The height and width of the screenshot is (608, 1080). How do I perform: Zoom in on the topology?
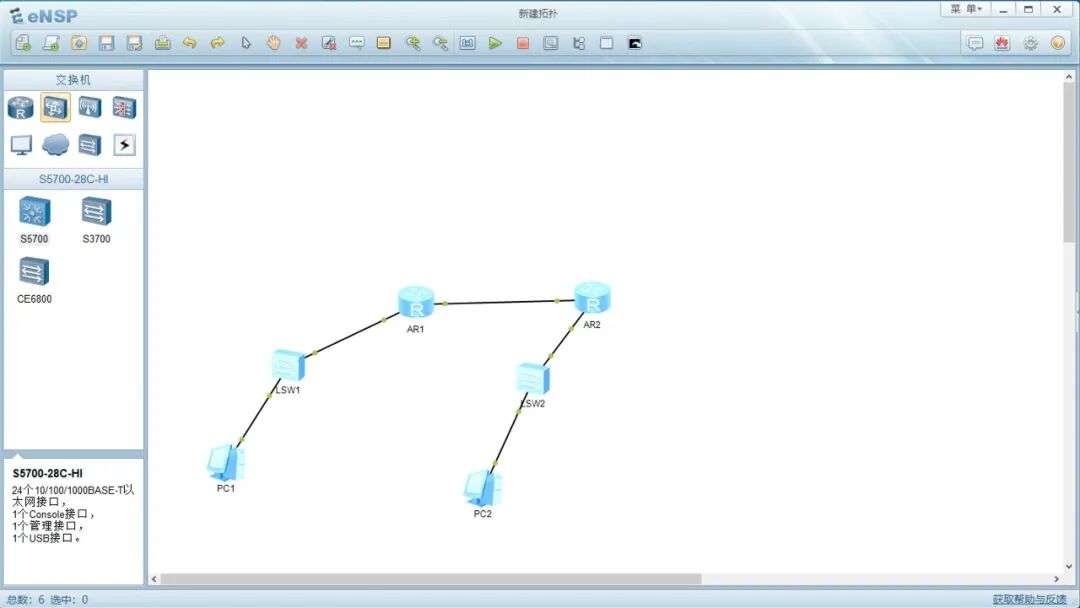click(413, 43)
